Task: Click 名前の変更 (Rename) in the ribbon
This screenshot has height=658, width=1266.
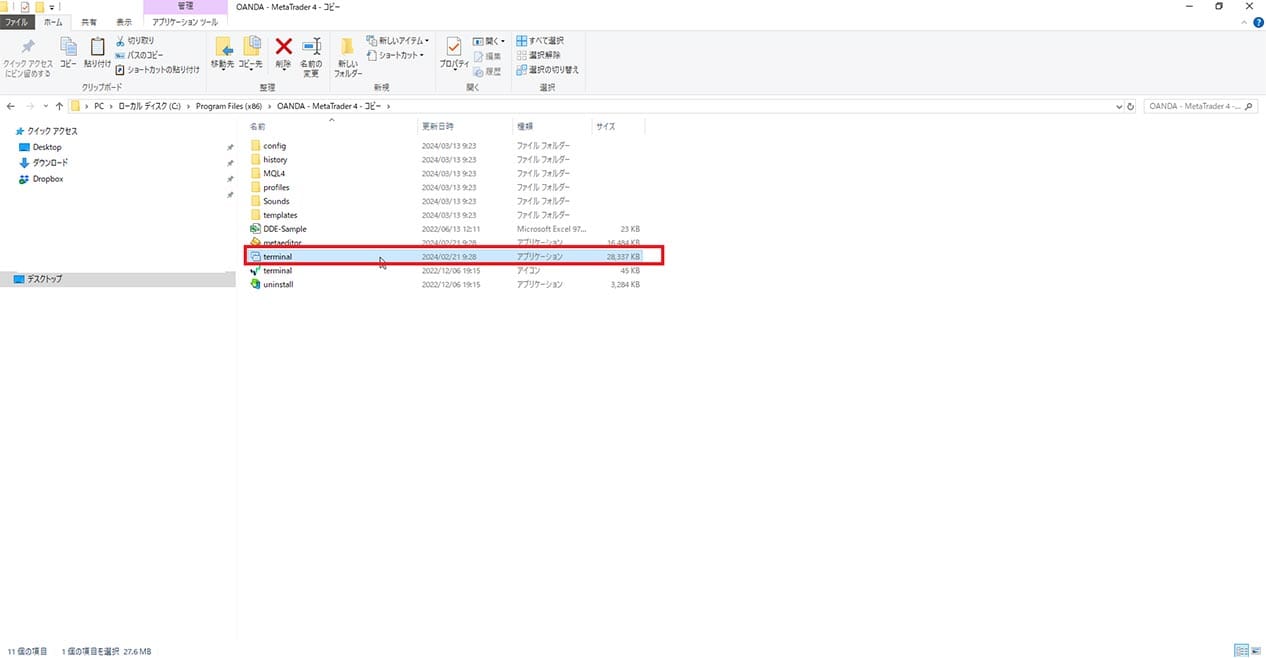Action: [311, 56]
